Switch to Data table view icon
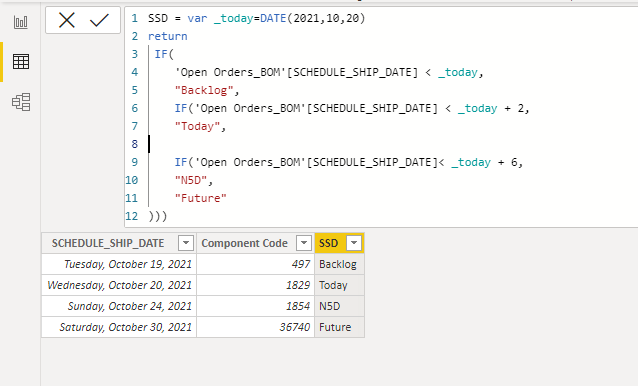Image resolution: width=638 pixels, height=386 pixels. coord(21,61)
